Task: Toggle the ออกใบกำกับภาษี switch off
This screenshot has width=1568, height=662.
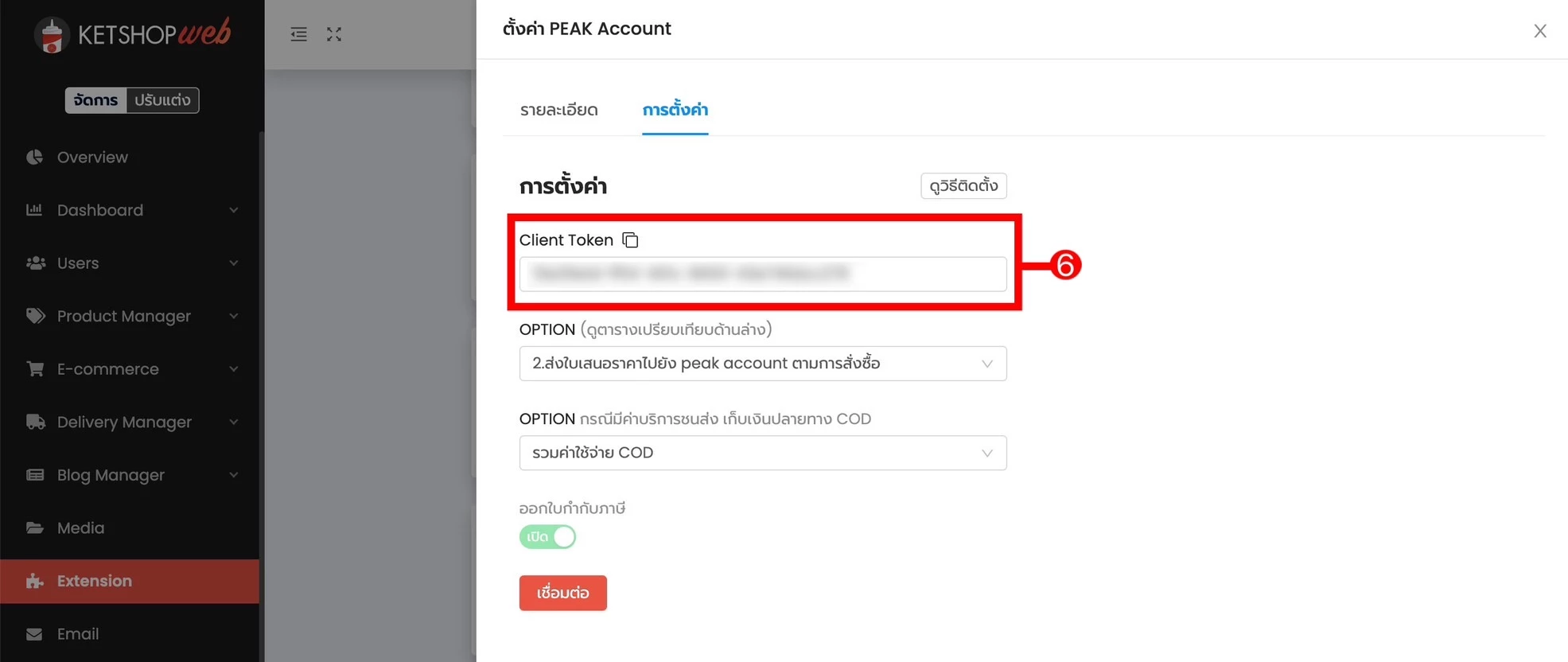Action: click(x=547, y=537)
